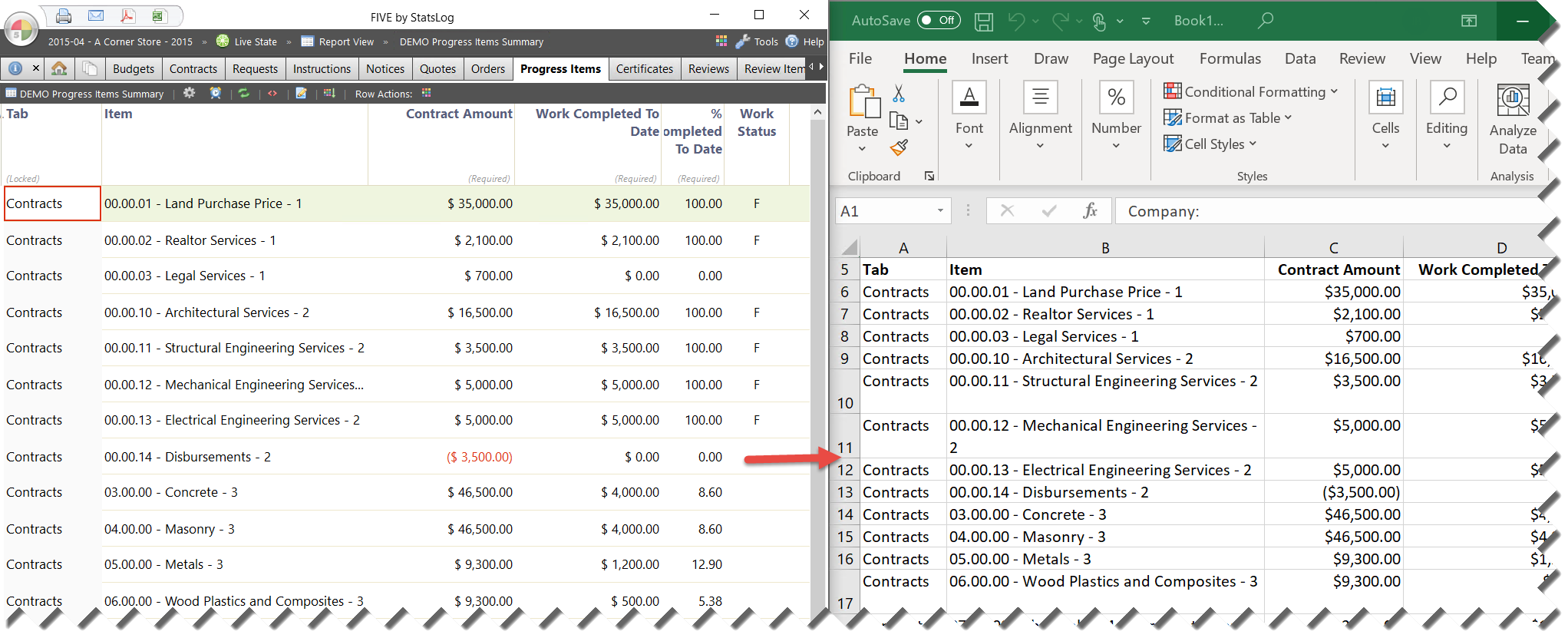Image resolution: width=1568 pixels, height=638 pixels.
Task: Click the Undo icon in Excel
Action: tap(1016, 21)
